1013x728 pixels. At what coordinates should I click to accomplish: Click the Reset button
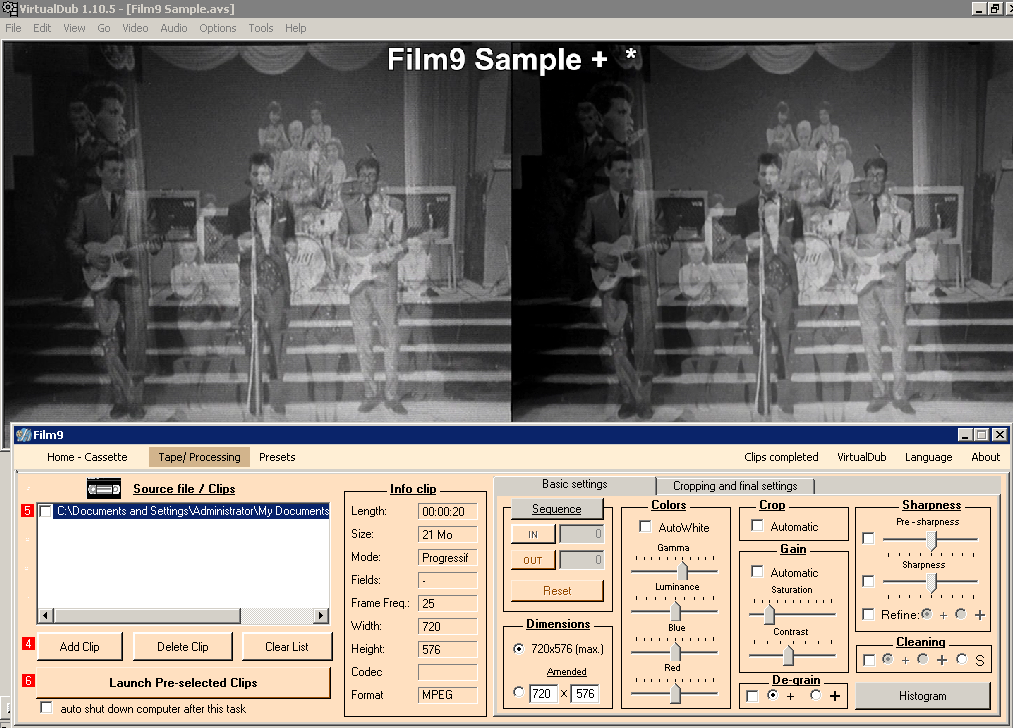(x=557, y=590)
